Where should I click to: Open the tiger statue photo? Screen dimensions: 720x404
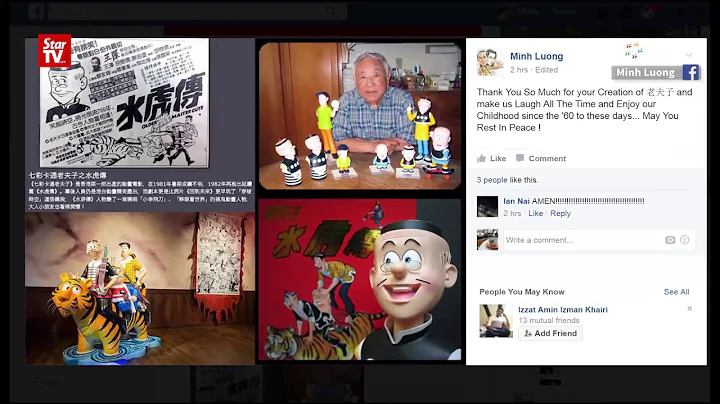pos(140,288)
